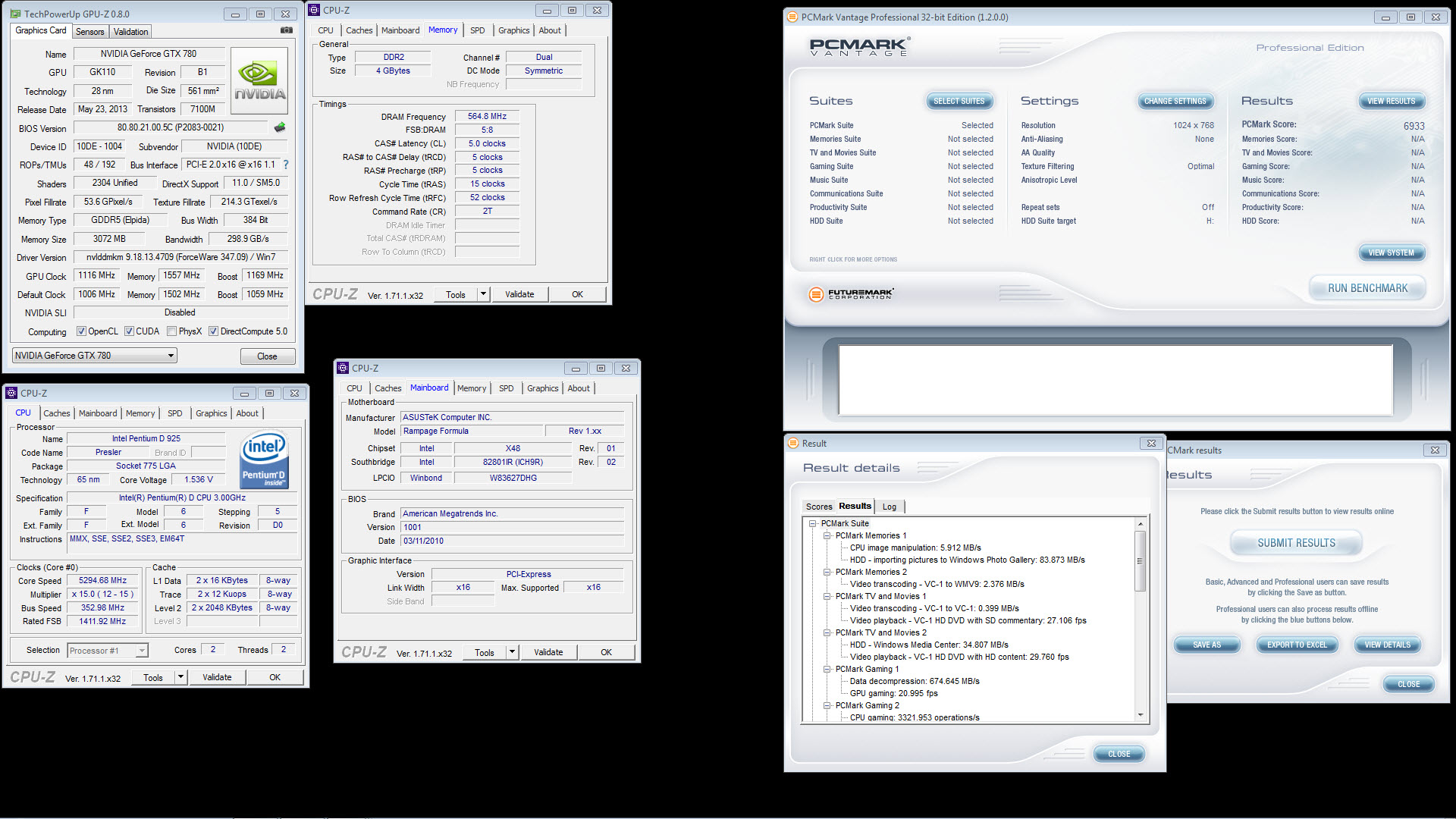Collapse the PCMark Suite tree node
The image size is (1456, 819).
(813, 523)
